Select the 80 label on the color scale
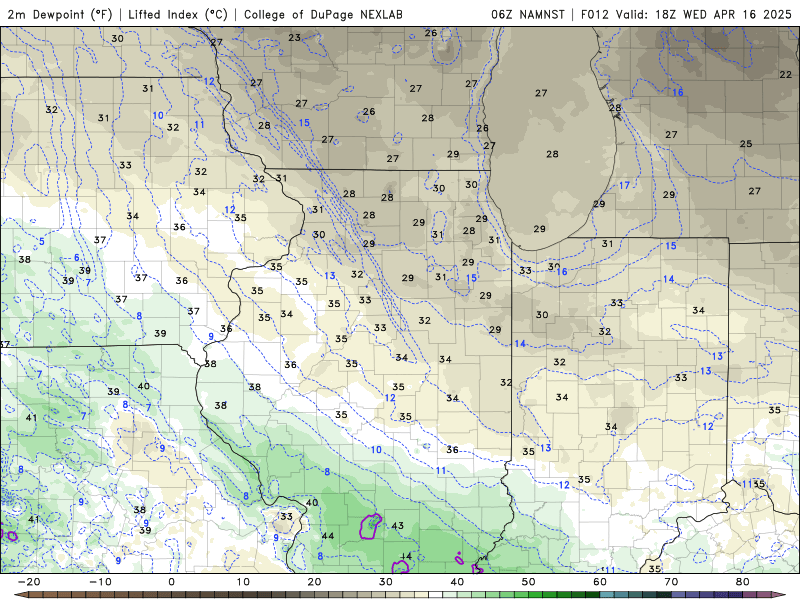Viewport: 800px width, 600px height. point(743,582)
